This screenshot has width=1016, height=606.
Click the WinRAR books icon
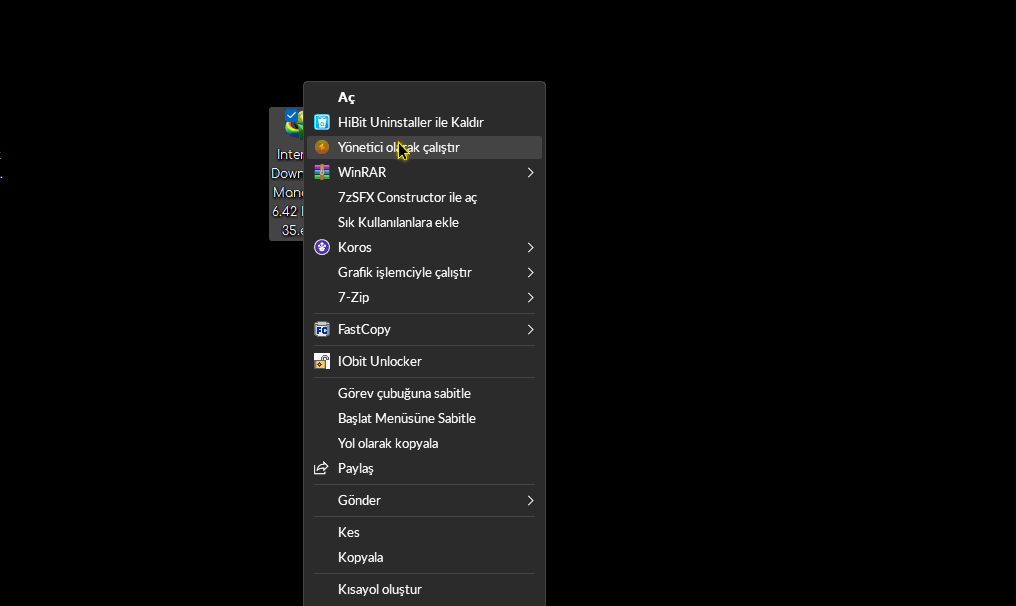[x=322, y=172]
